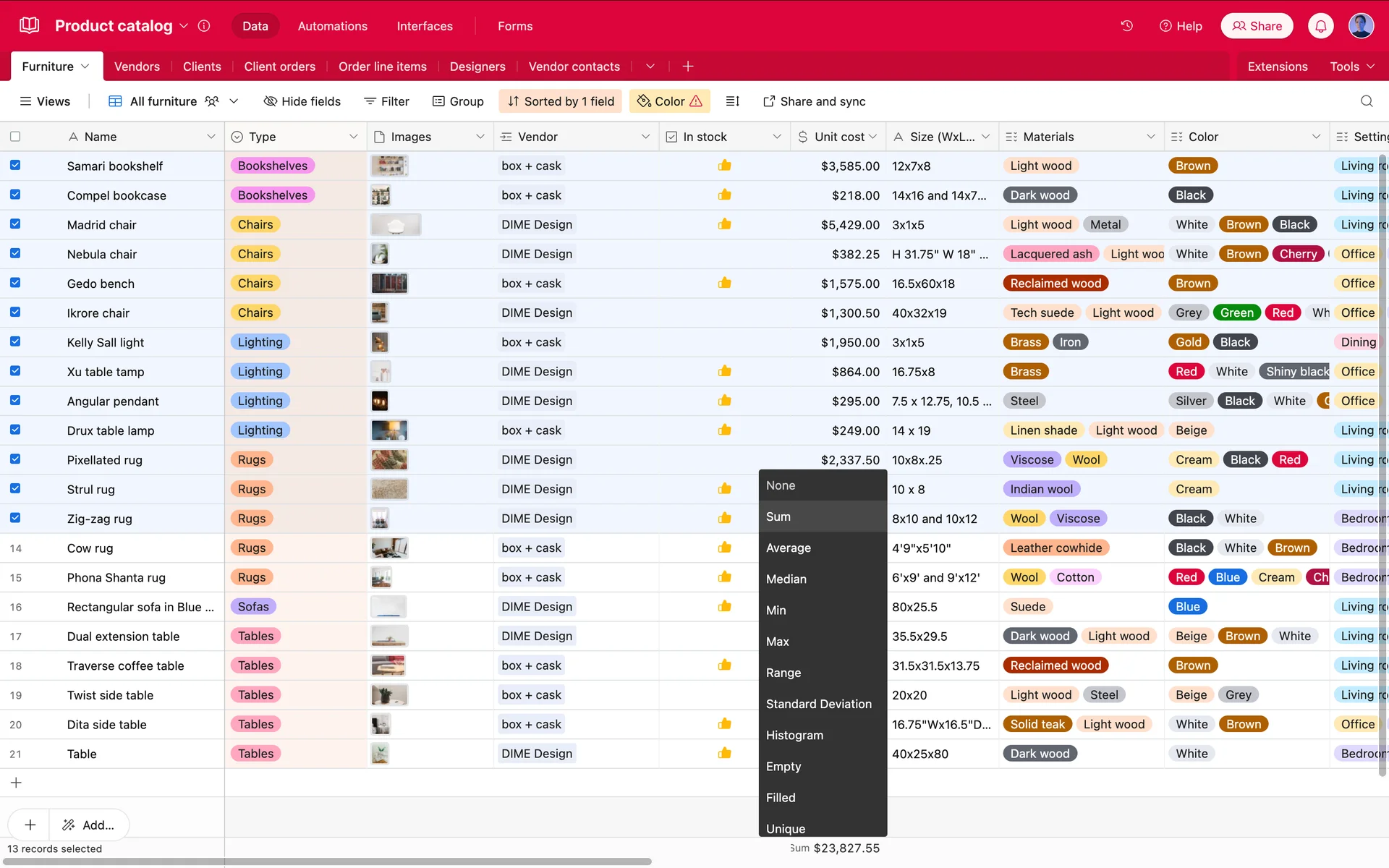Open the Drux table lamp image thumbnail
This screenshot has width=1389, height=868.
click(388, 430)
